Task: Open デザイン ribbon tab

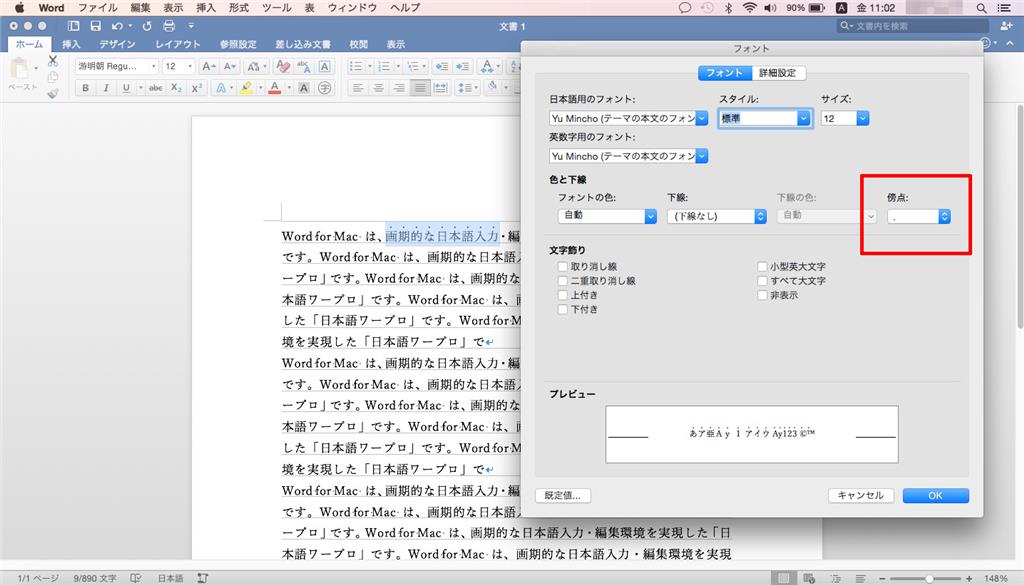Action: pos(118,44)
